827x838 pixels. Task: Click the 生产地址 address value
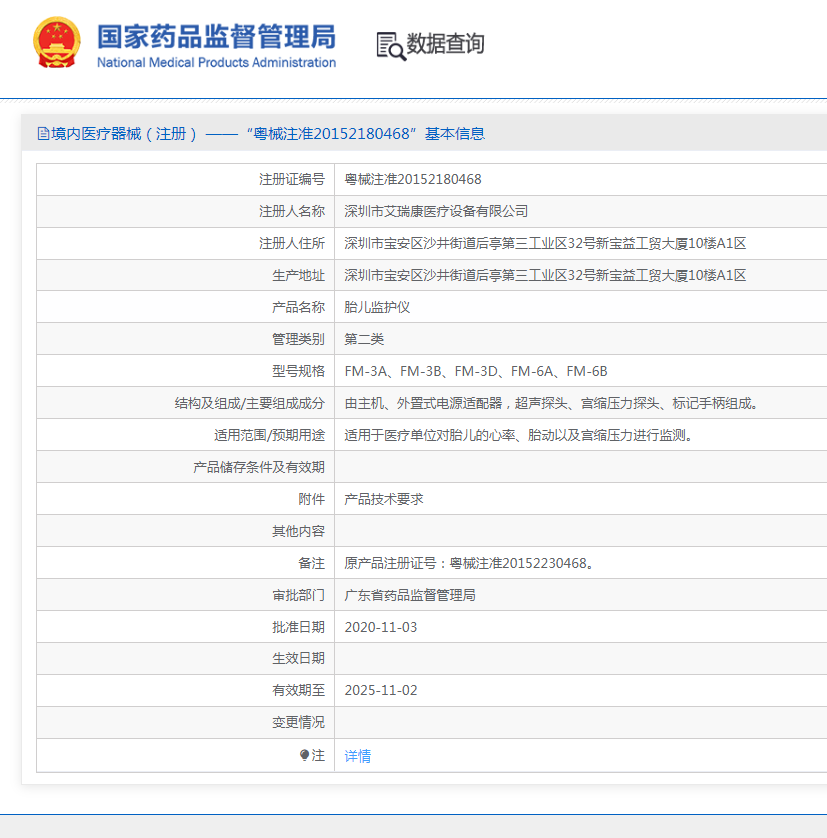coord(545,276)
